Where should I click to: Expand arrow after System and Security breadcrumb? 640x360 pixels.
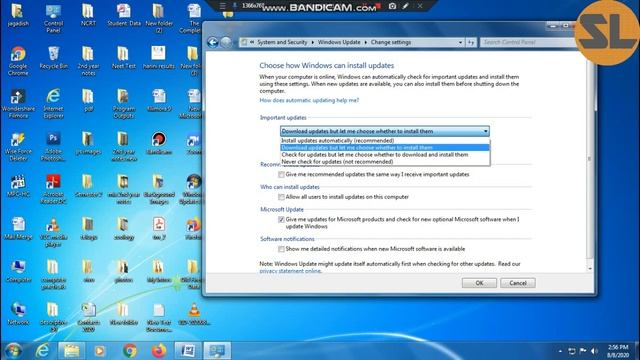pyautogui.click(x=313, y=42)
